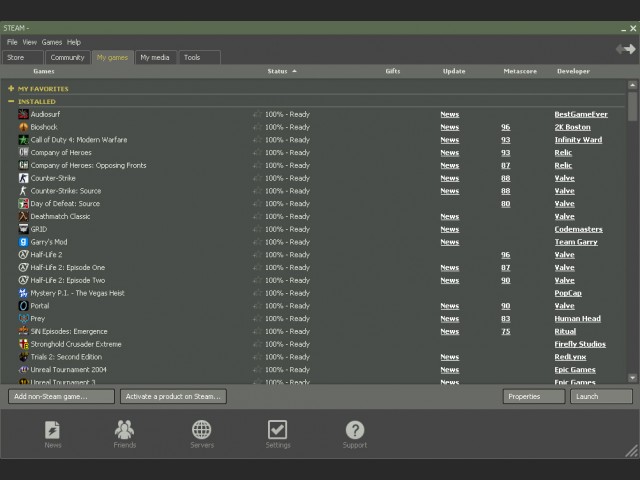Collapse the Installed section
The height and width of the screenshot is (480, 640).
pos(11,101)
